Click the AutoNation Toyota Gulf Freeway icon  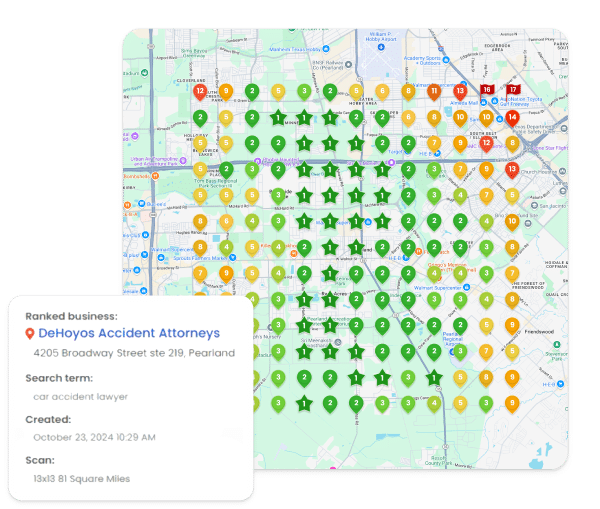(495, 101)
